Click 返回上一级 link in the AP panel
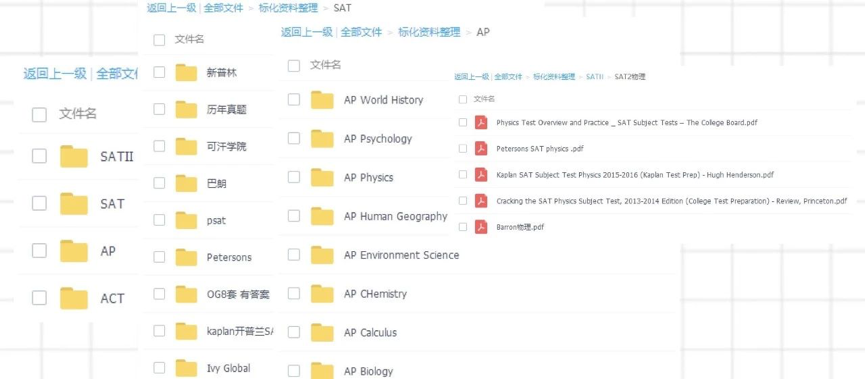This screenshot has height=379, width=865. [306, 32]
